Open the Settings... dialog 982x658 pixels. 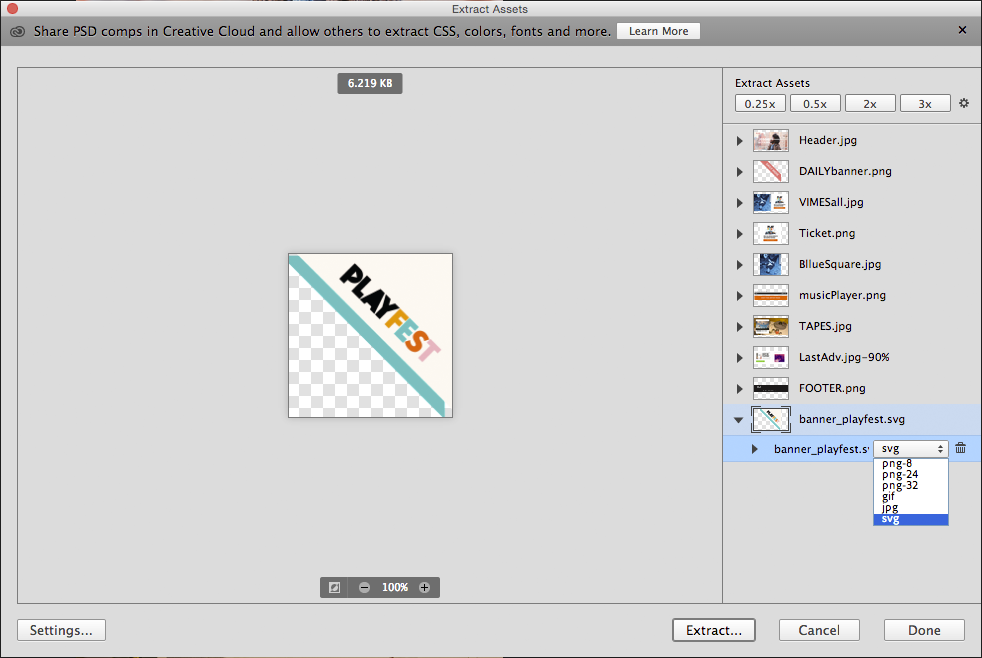pos(61,630)
